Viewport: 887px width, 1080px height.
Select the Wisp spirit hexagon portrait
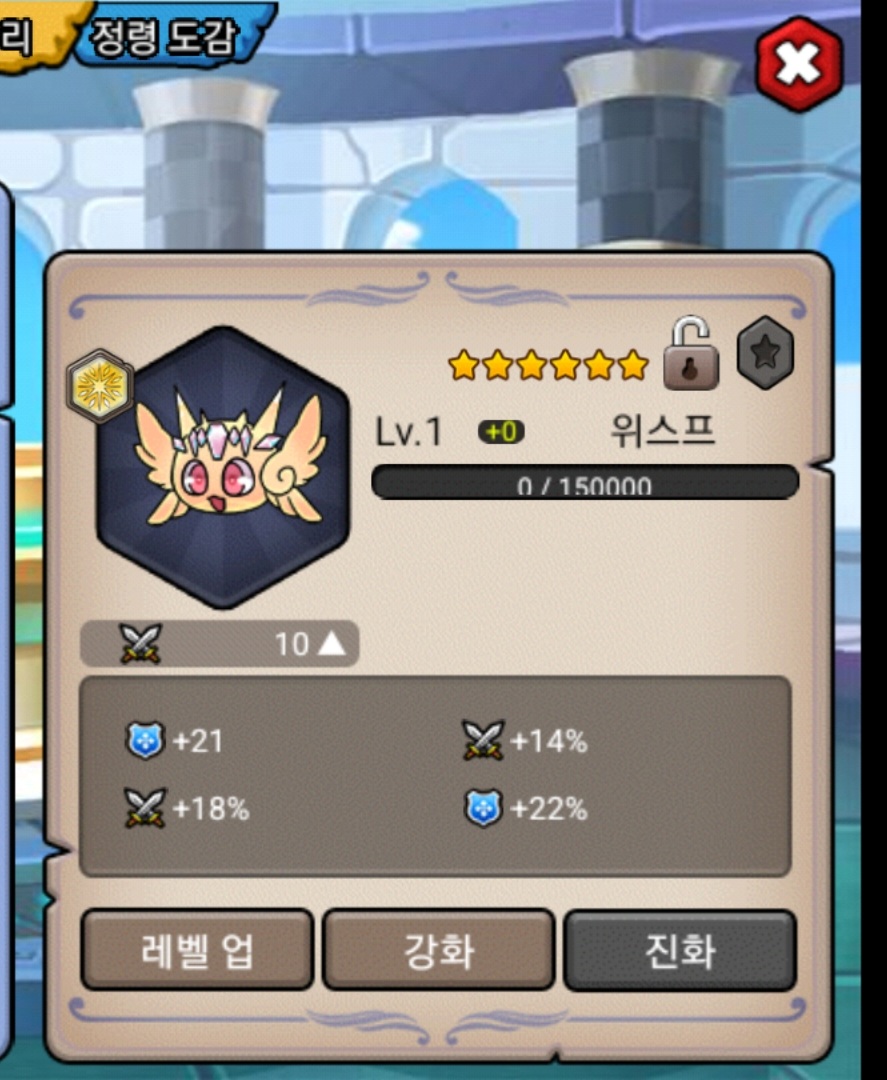coord(224,467)
